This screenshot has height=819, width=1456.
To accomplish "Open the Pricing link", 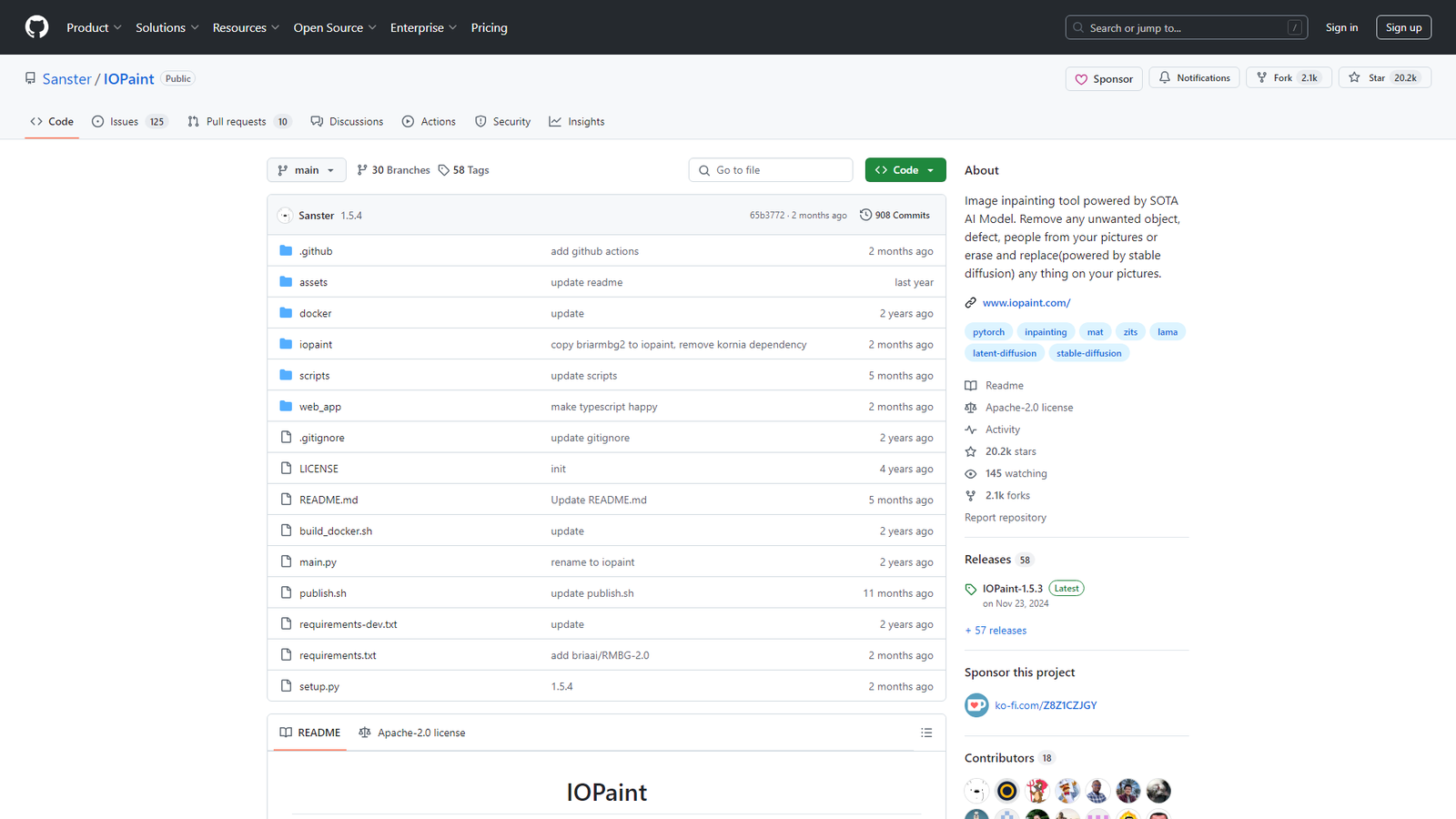I will pos(489,27).
